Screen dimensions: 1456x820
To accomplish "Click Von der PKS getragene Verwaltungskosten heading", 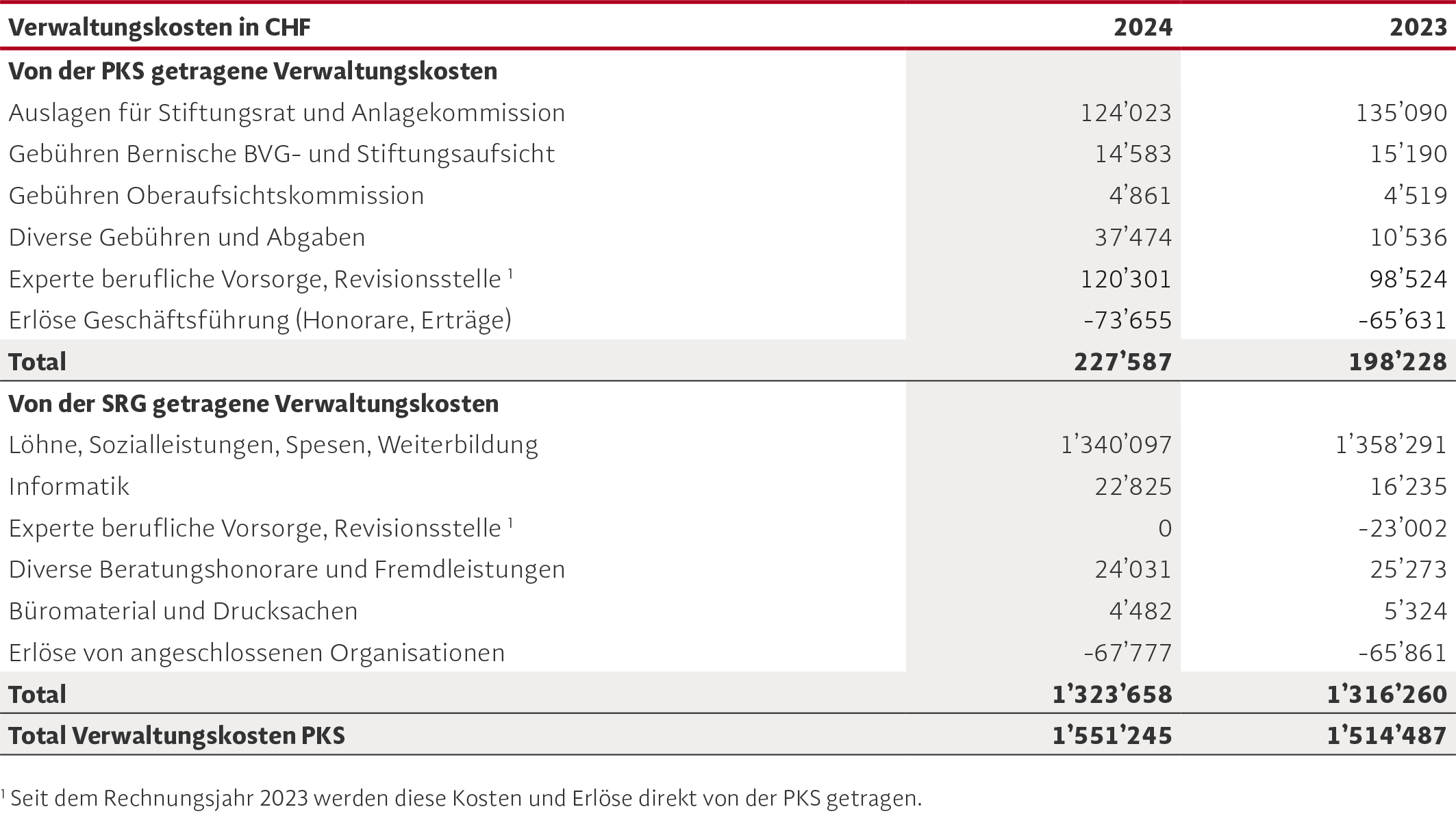I will (253, 71).
